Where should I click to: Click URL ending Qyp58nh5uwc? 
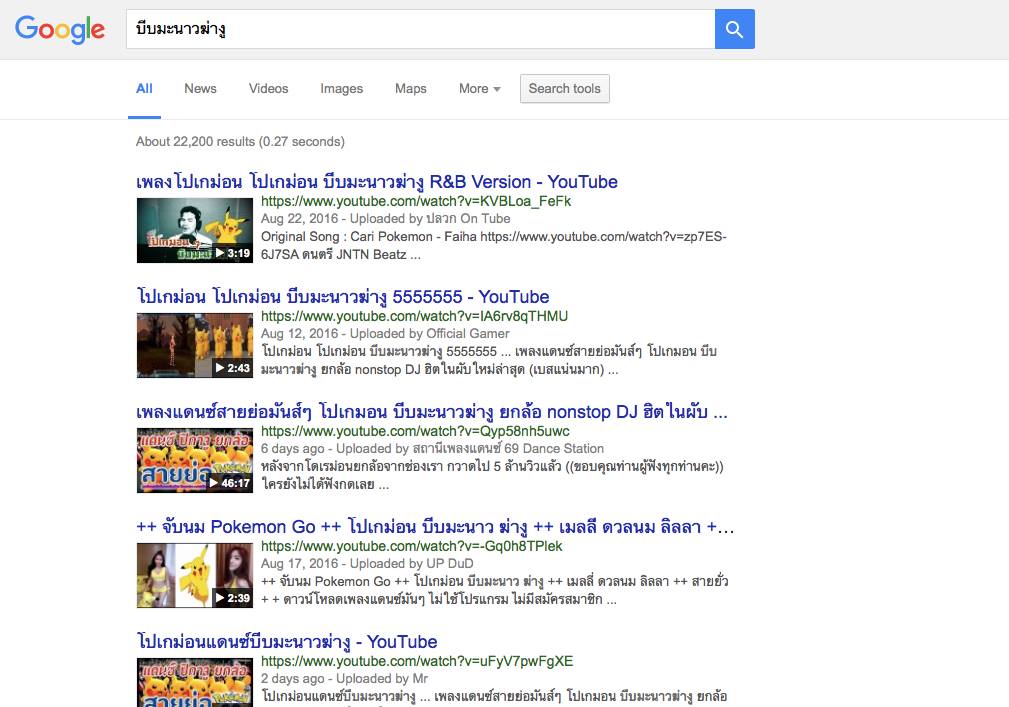pyautogui.click(x=415, y=431)
